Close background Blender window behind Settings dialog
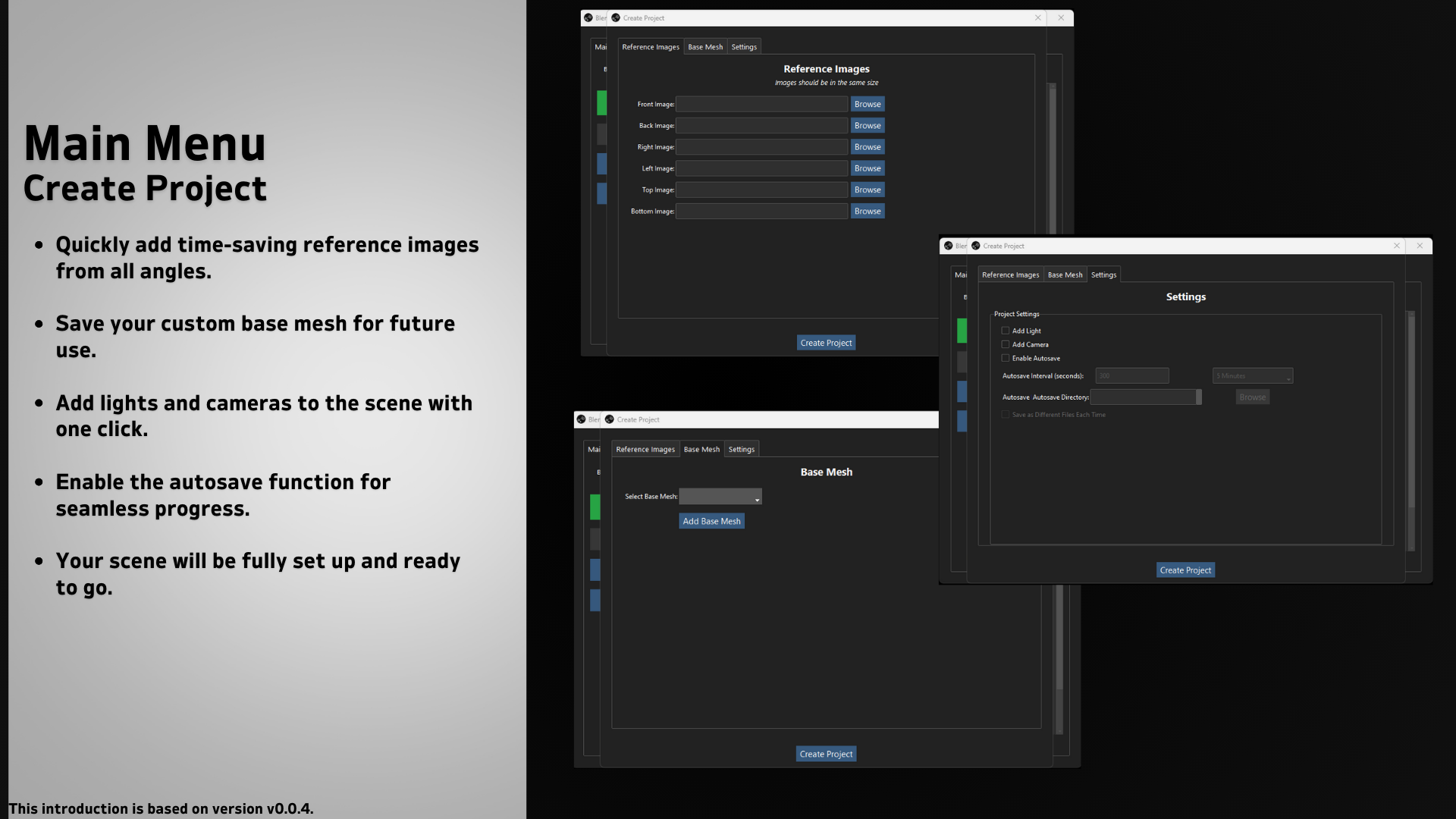Screen dimensions: 1456x819 point(1420,246)
